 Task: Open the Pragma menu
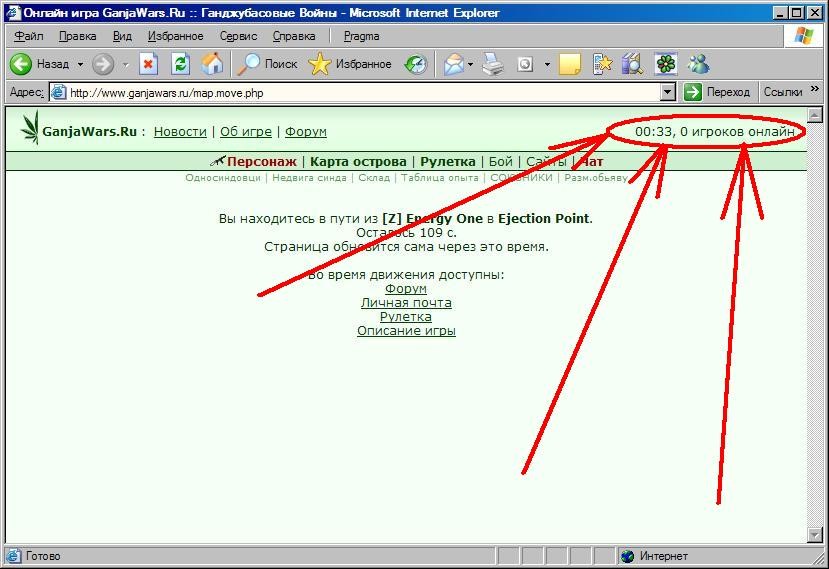pyautogui.click(x=362, y=36)
